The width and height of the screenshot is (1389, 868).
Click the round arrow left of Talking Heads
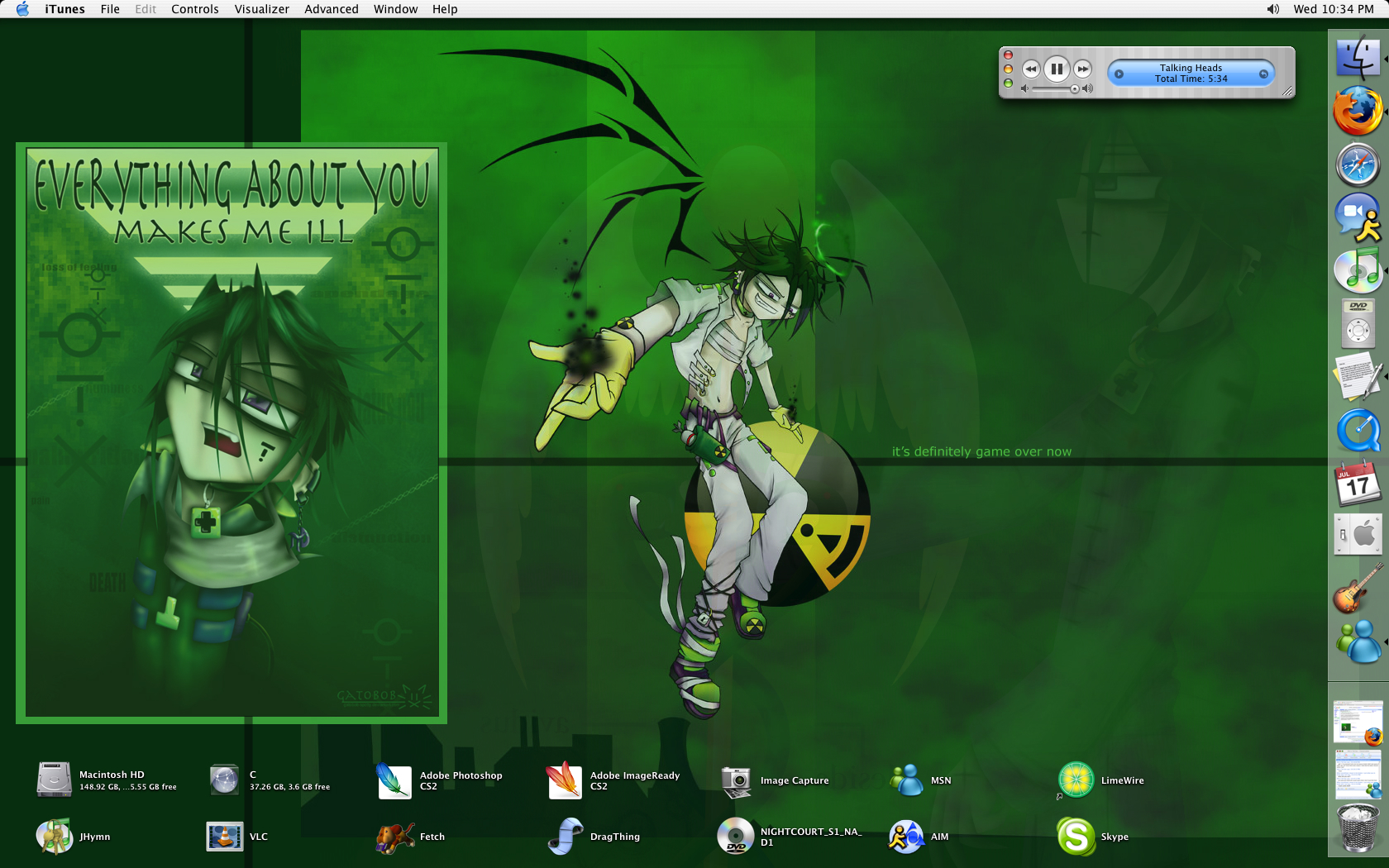pyautogui.click(x=1119, y=74)
